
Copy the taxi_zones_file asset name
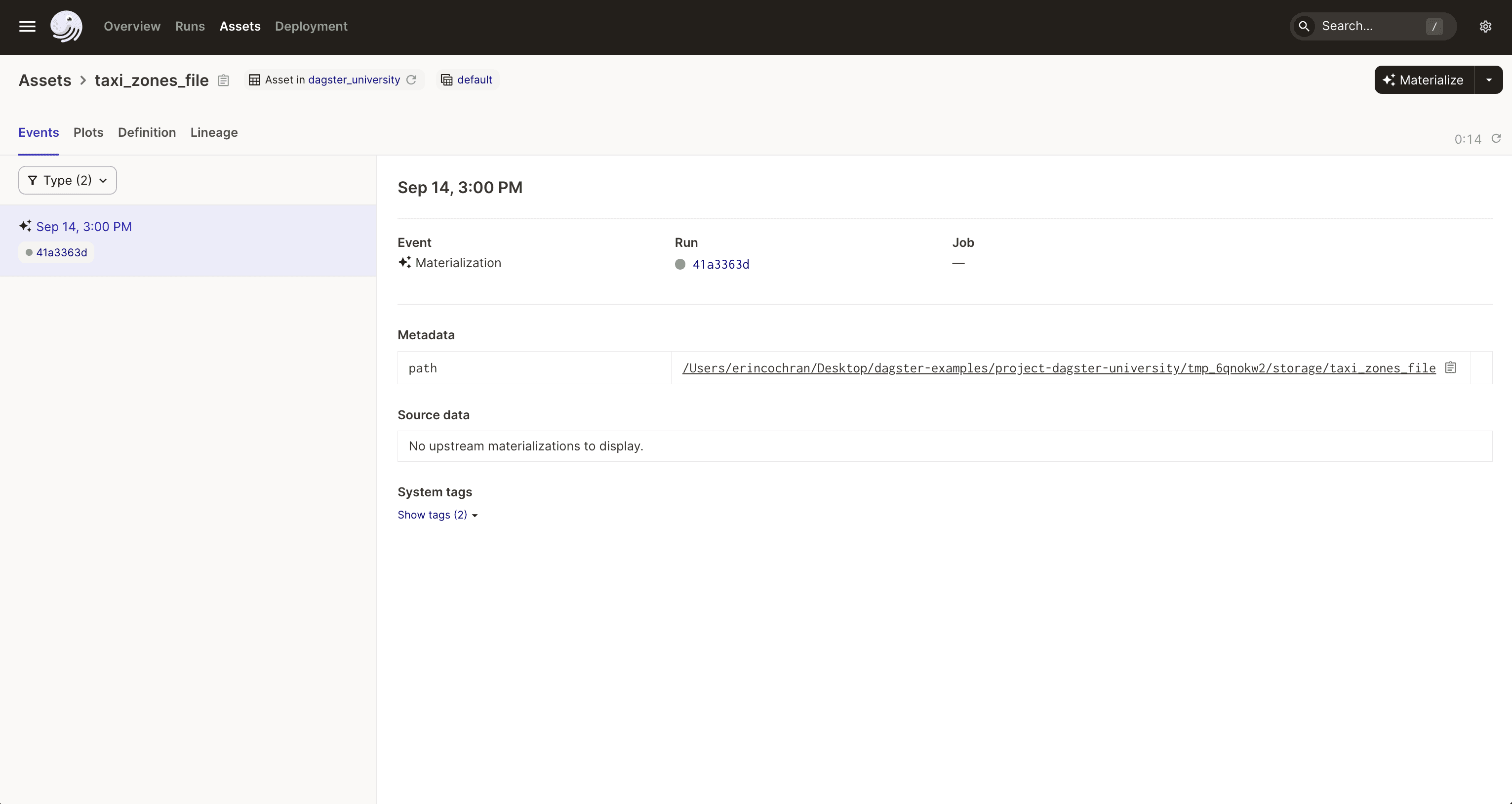click(223, 80)
